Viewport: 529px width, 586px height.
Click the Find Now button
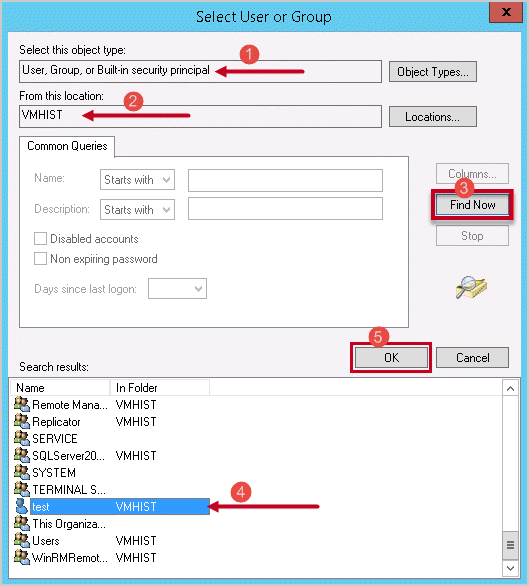(472, 205)
